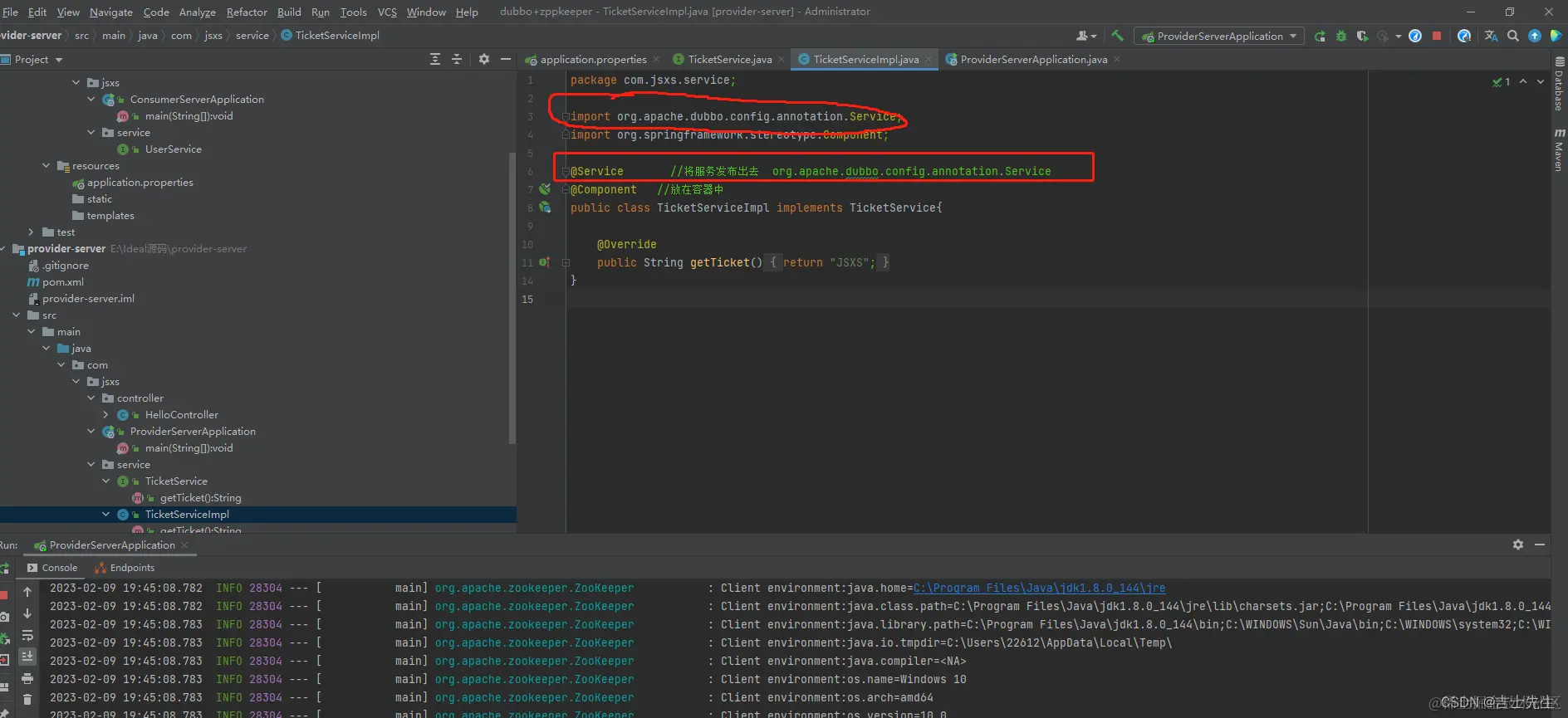Image resolution: width=1568 pixels, height=718 pixels.
Task: Clear console with trash icon
Action: [27, 700]
